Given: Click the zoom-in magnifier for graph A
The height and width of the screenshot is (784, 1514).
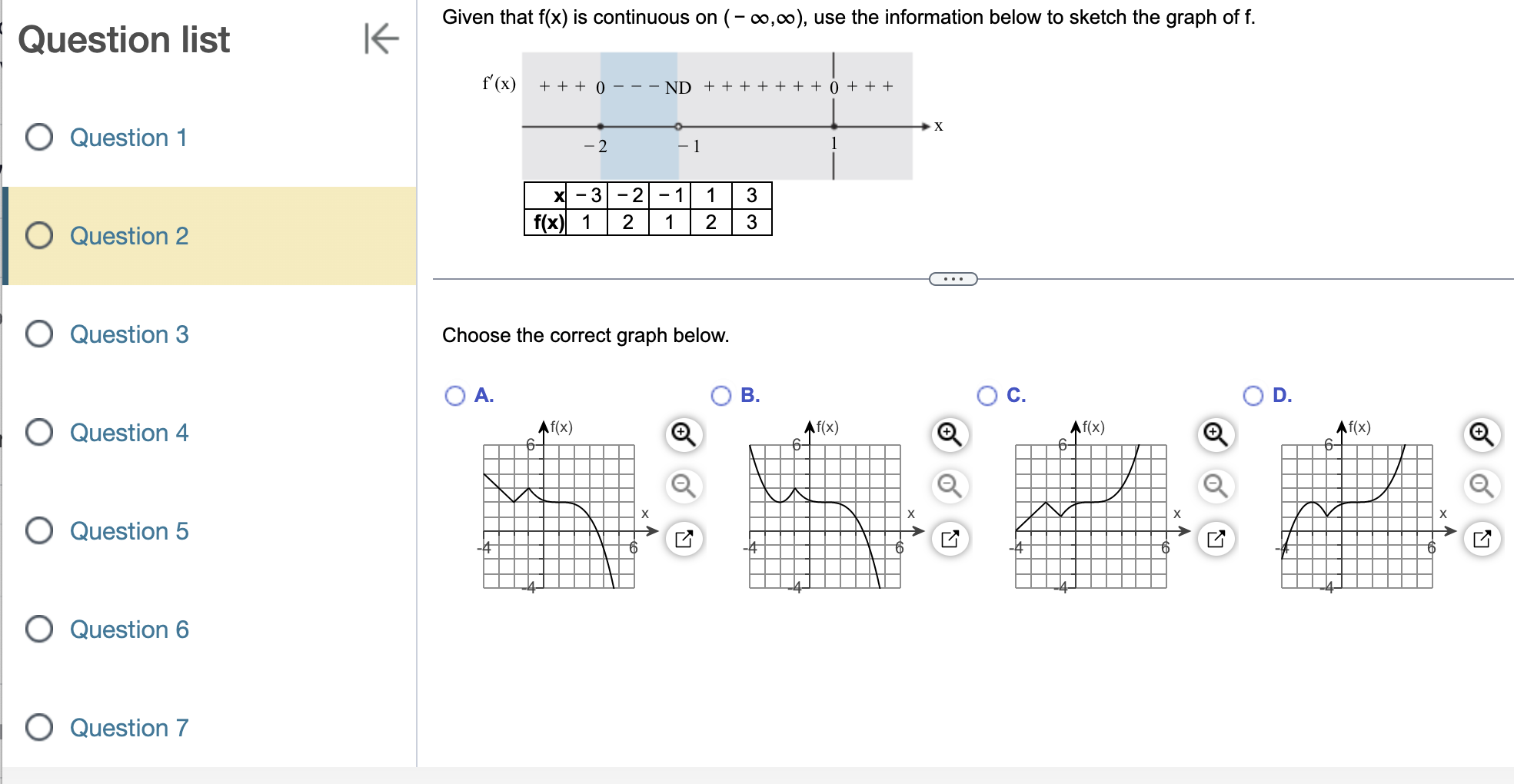Looking at the screenshot, I should point(683,434).
